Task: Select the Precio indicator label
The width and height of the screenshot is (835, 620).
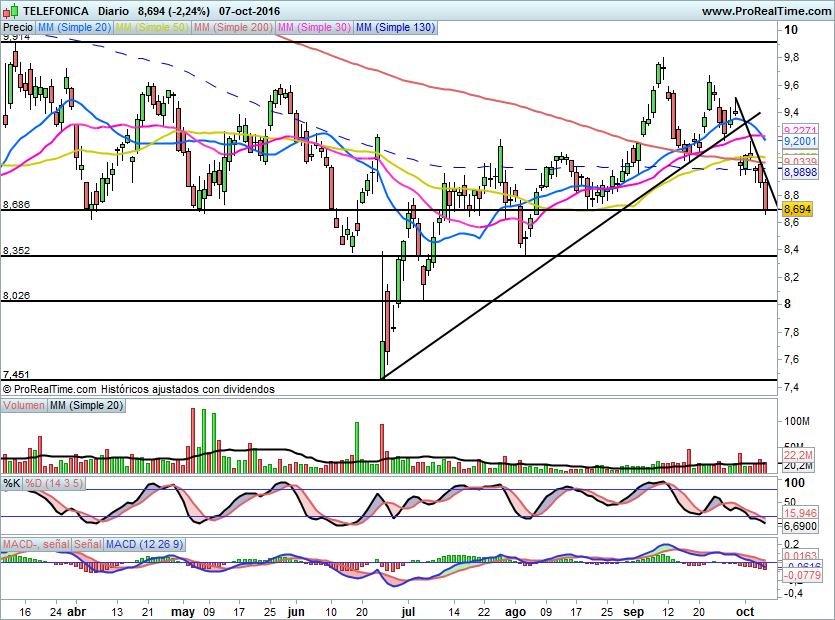Action: [18, 27]
